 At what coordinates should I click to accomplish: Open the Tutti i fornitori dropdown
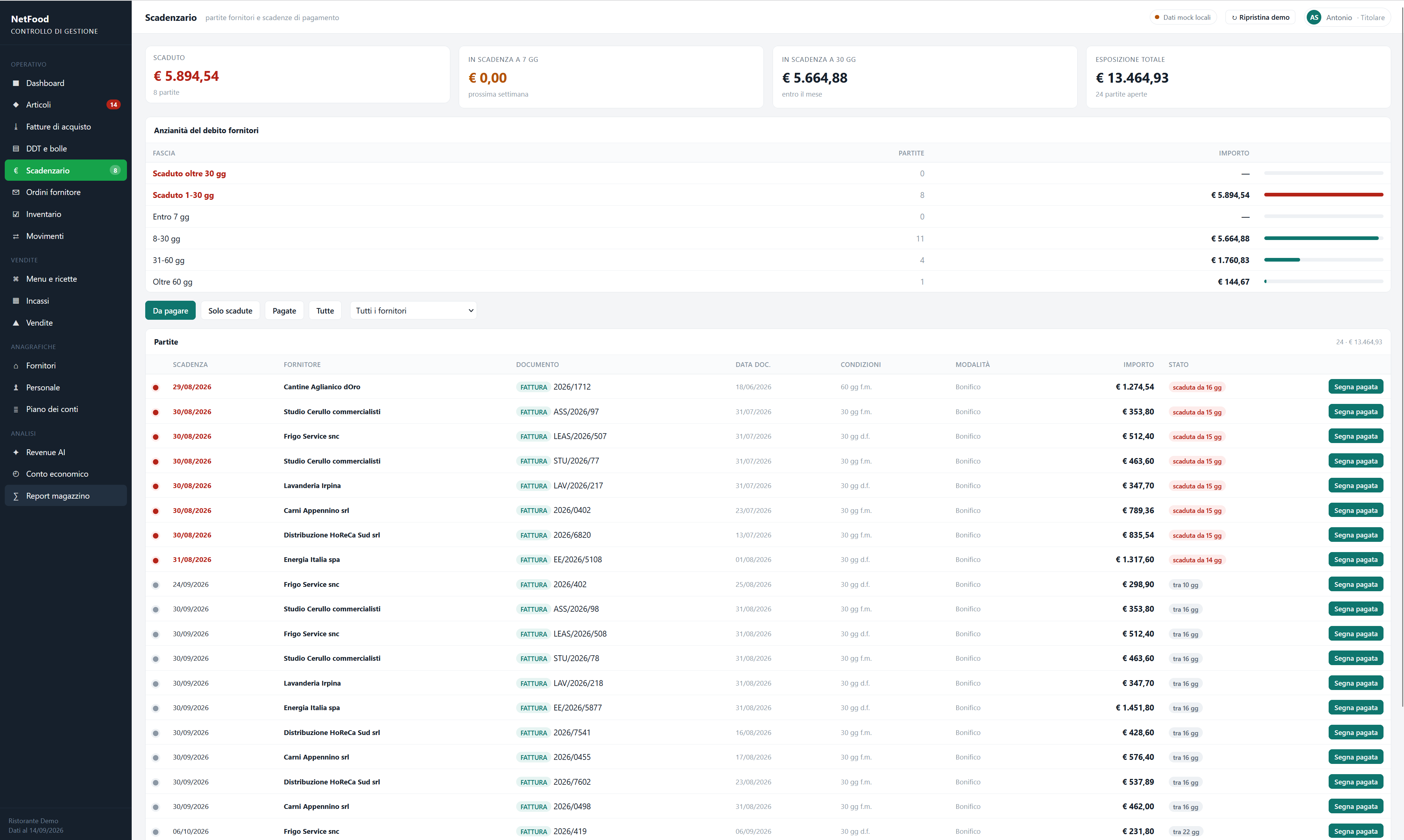tap(413, 310)
